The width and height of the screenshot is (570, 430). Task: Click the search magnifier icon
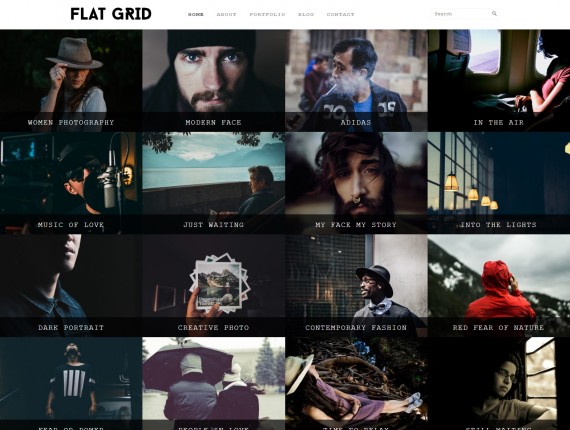tap(494, 13)
